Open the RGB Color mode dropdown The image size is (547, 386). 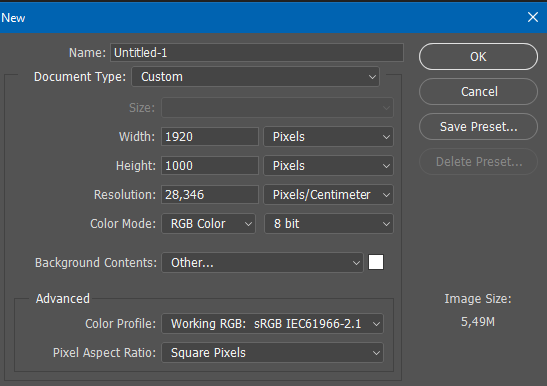click(208, 223)
